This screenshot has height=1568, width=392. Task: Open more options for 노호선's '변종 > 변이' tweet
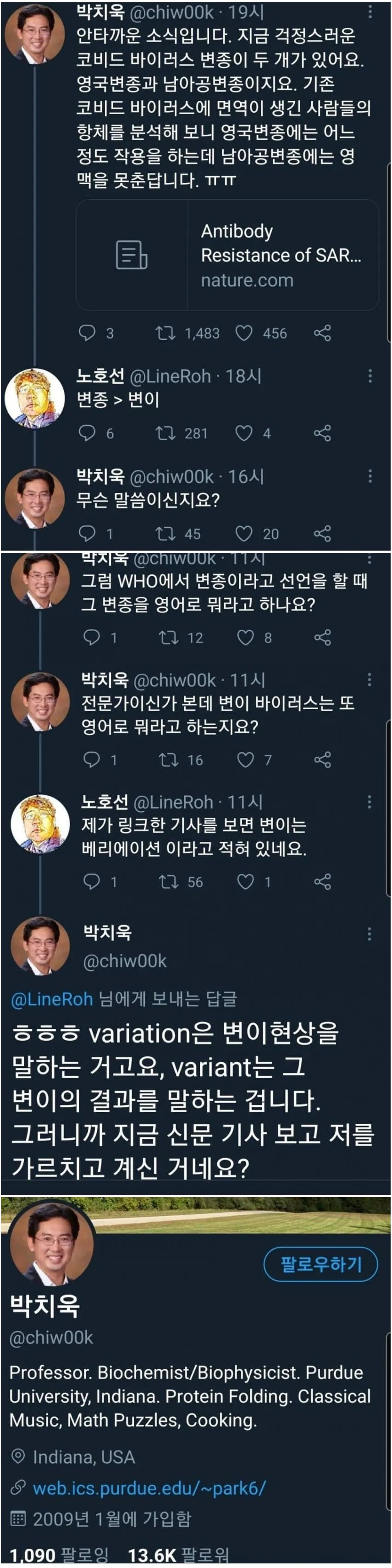(370, 376)
